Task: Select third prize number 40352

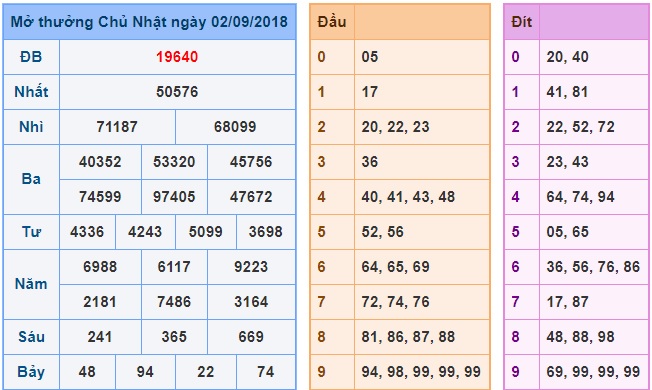Action: [x=100, y=162]
